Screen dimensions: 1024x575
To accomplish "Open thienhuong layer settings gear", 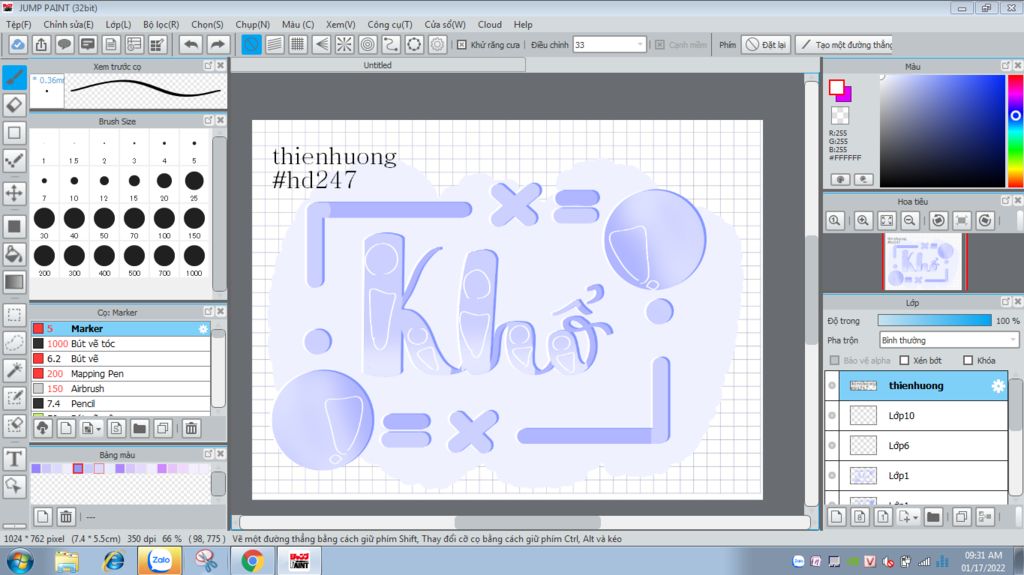I will pyautogui.click(x=998, y=386).
